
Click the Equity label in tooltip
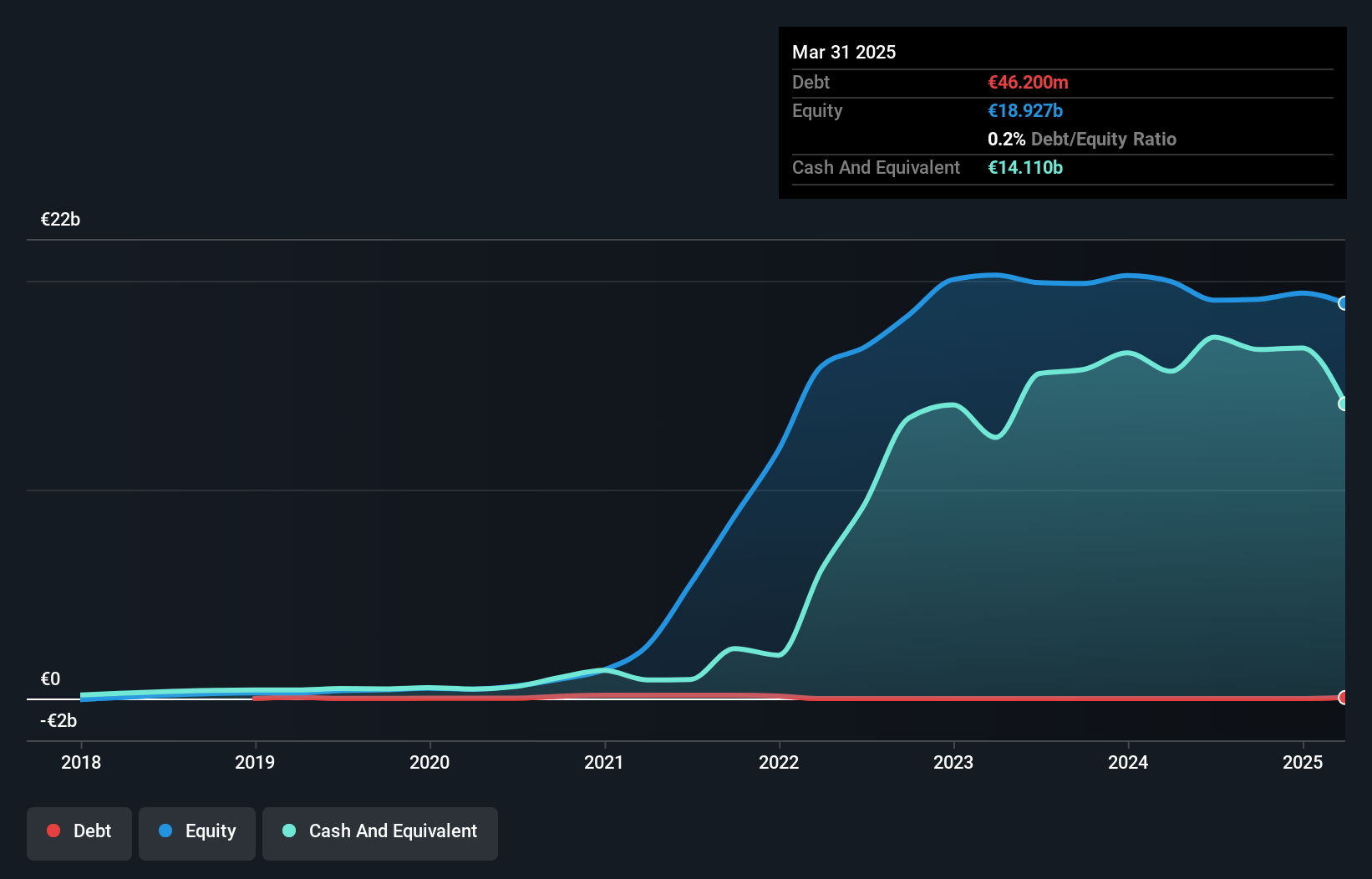817,111
